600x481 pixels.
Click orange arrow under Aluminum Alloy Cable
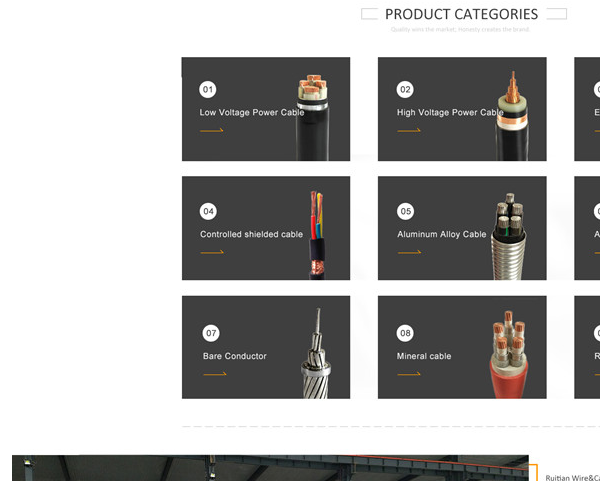point(409,252)
